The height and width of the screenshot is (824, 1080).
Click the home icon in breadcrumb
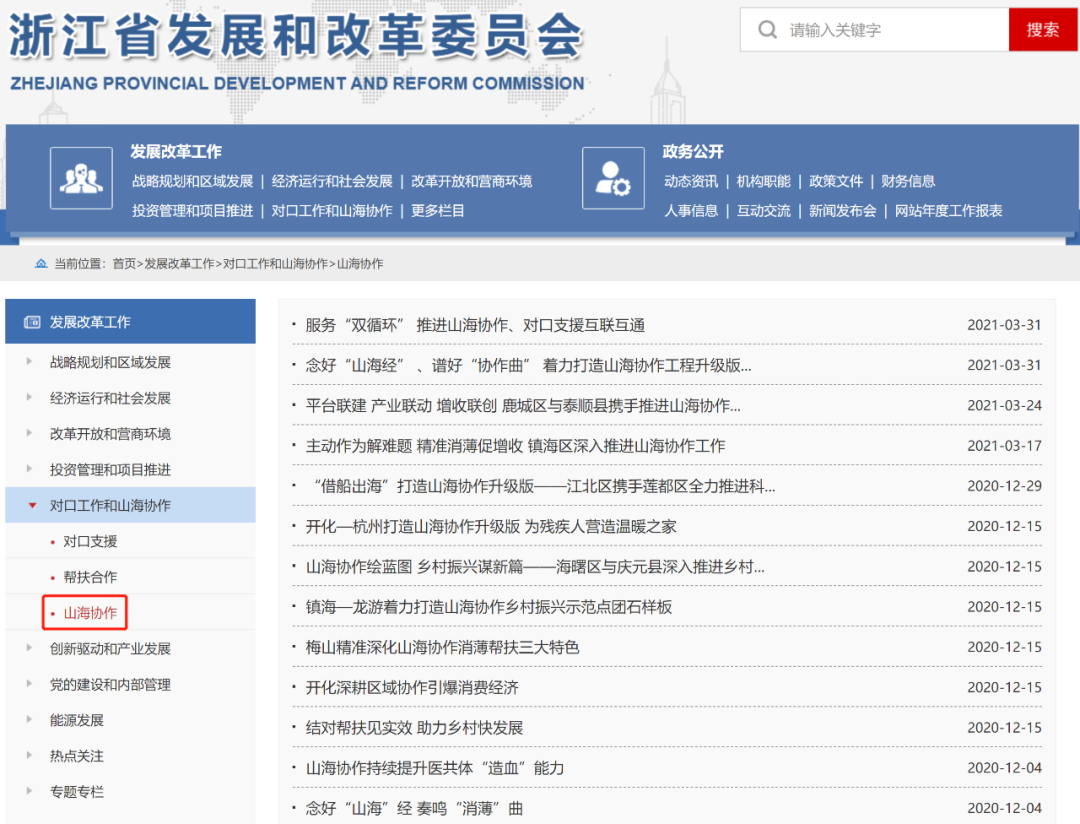pyautogui.click(x=41, y=263)
